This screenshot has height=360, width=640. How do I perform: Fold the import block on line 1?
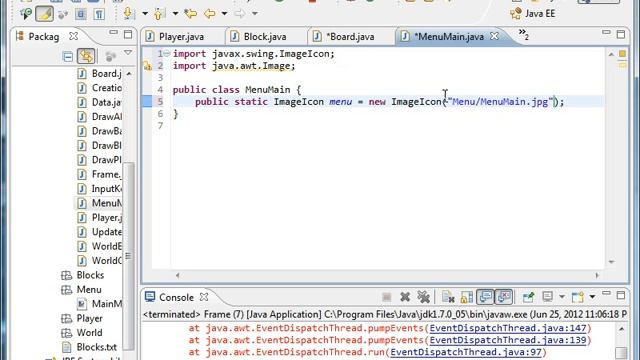167,53
